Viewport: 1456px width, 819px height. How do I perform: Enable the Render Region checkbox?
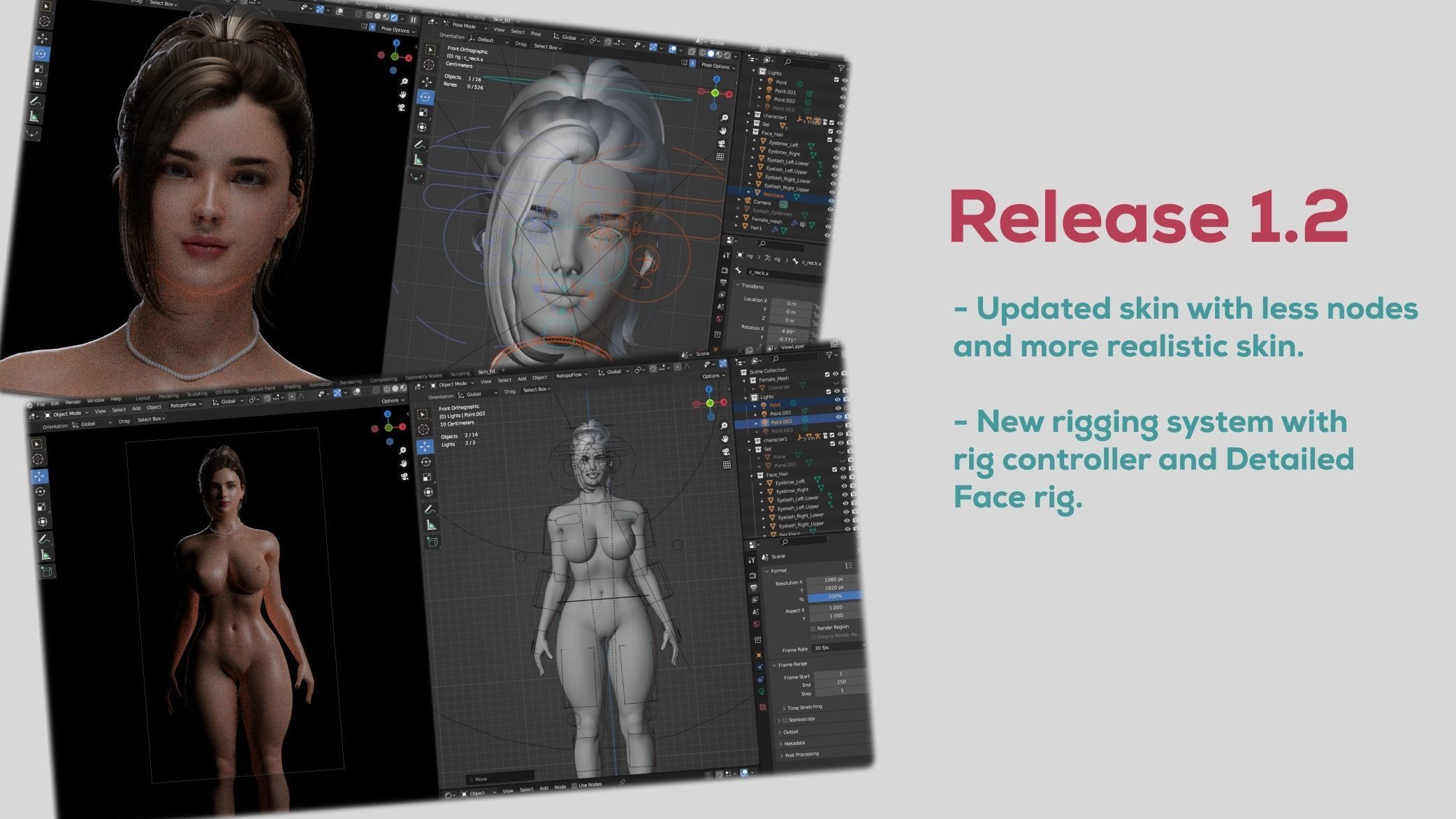813,628
